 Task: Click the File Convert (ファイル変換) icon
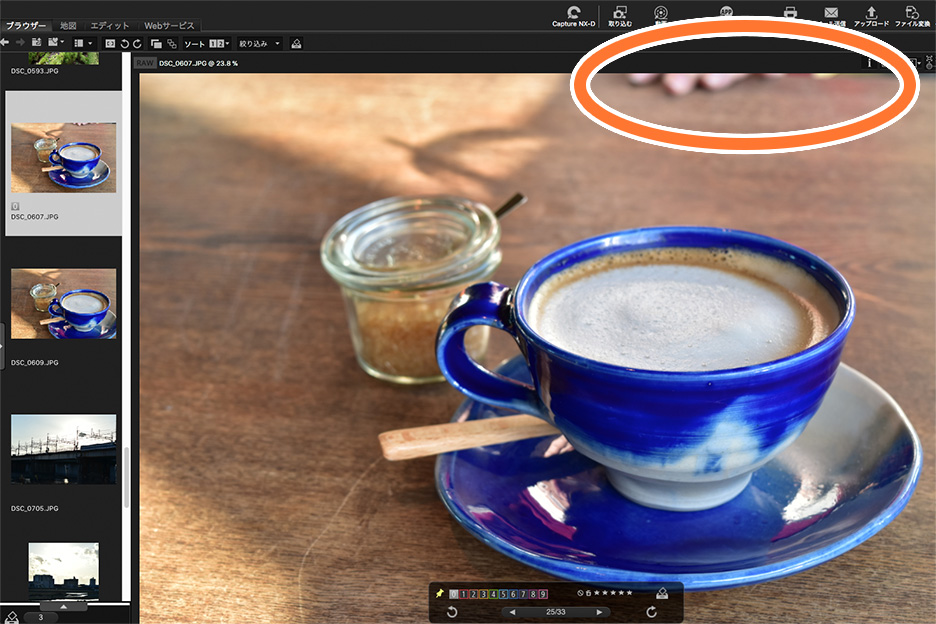click(912, 14)
